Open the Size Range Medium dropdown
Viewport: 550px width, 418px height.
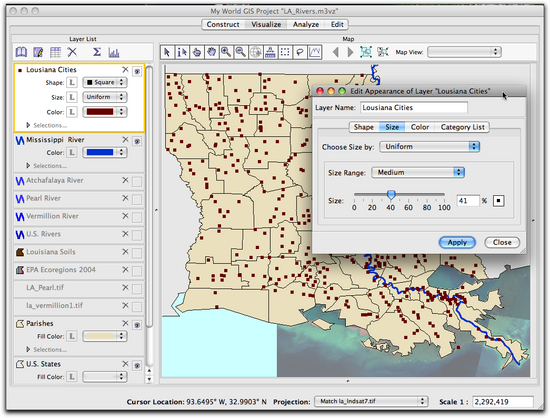(x=418, y=172)
